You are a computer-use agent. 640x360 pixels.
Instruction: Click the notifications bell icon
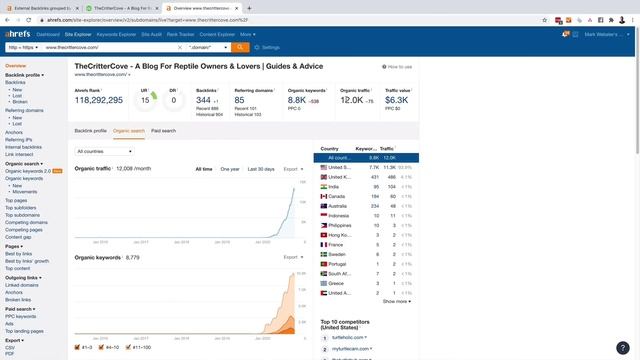point(565,34)
